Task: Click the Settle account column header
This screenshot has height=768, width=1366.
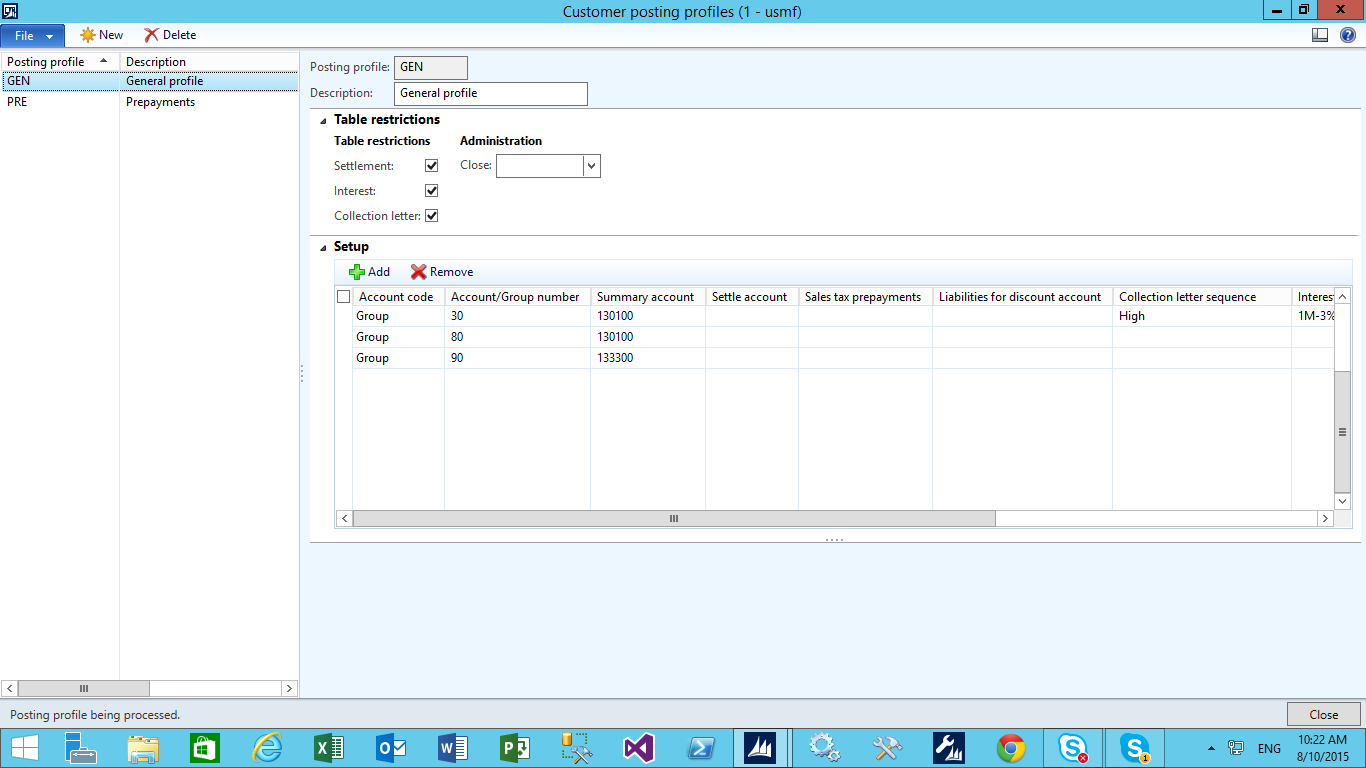Action: coord(752,297)
